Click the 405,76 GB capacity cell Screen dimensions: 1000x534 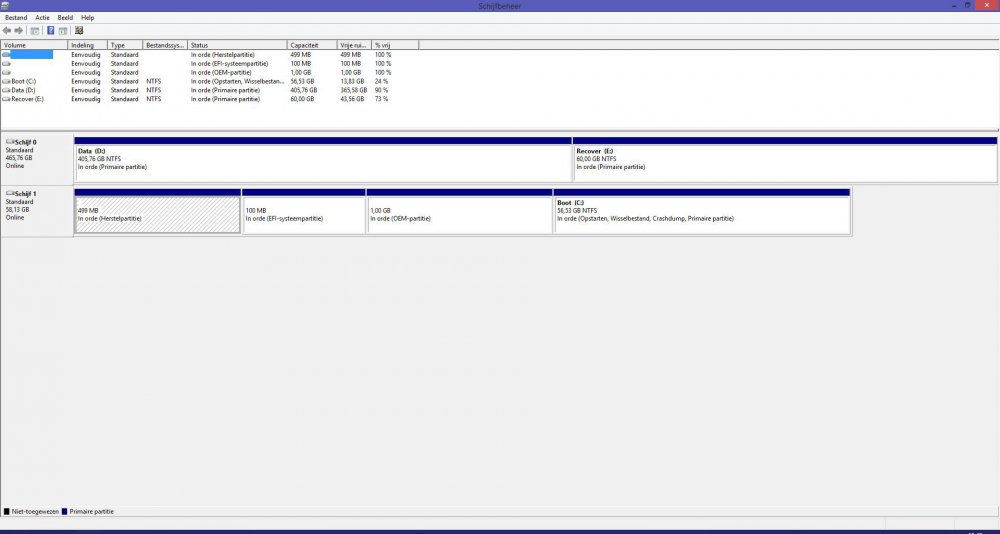click(x=304, y=91)
